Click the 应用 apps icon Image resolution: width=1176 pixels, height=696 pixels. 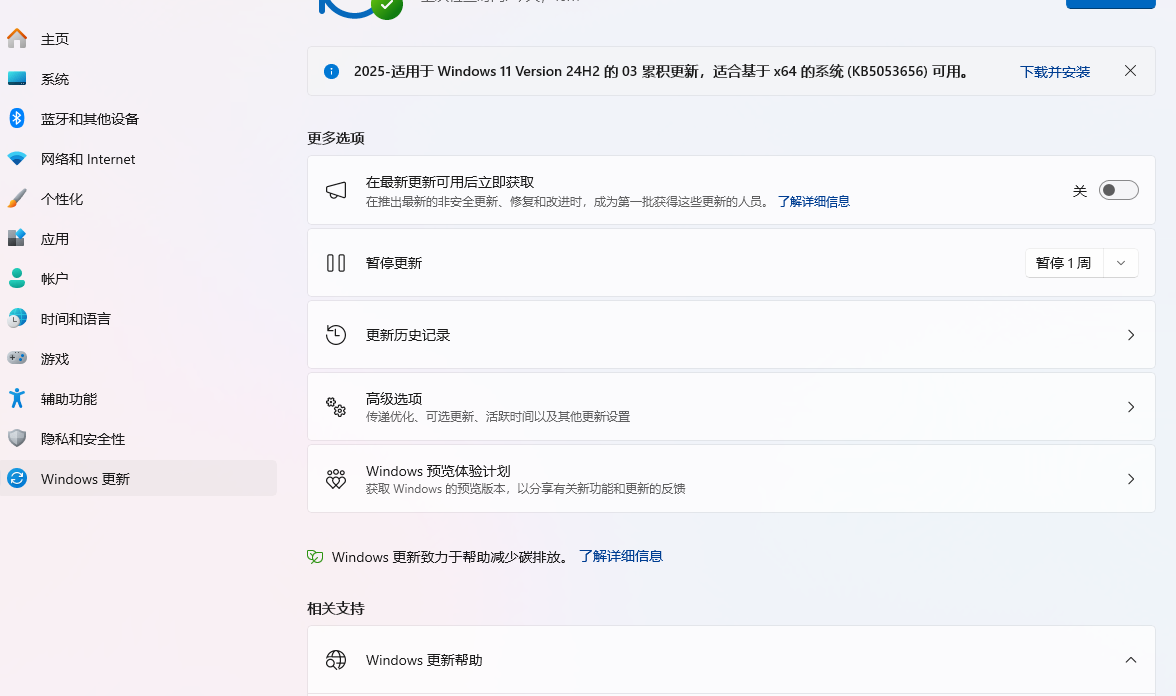[16, 238]
